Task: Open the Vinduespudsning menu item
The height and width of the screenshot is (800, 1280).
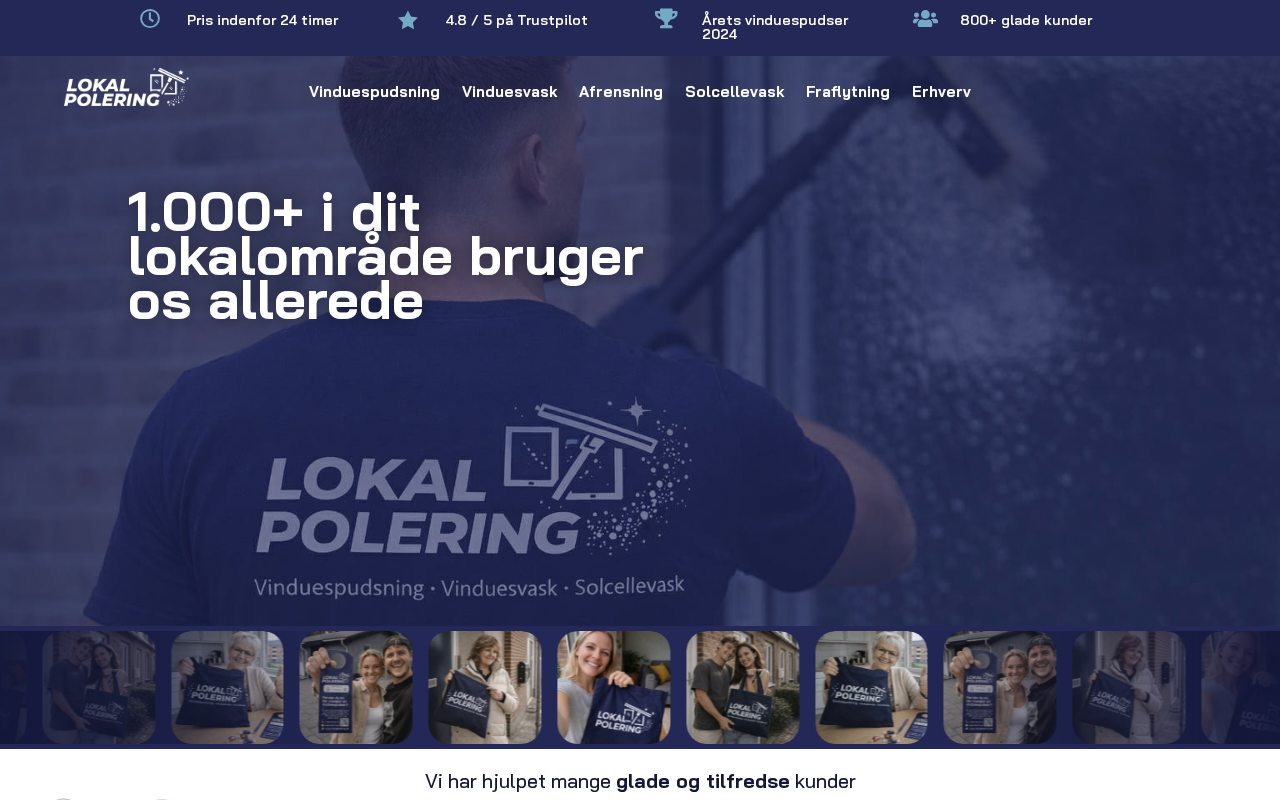Action: [x=374, y=92]
